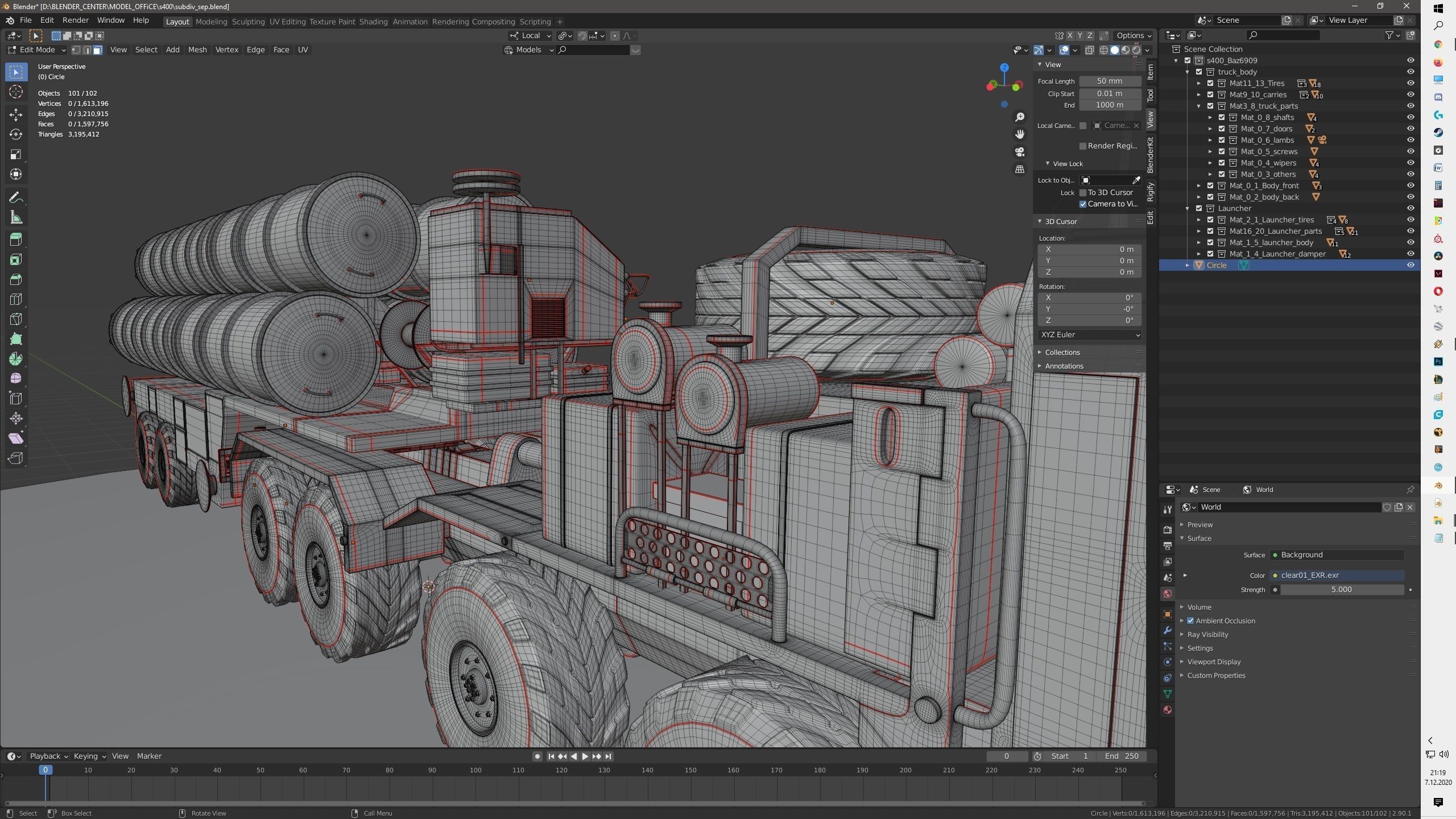Click the pan hand viewport gizmo
This screenshot has height=819, width=1456.
[1020, 134]
